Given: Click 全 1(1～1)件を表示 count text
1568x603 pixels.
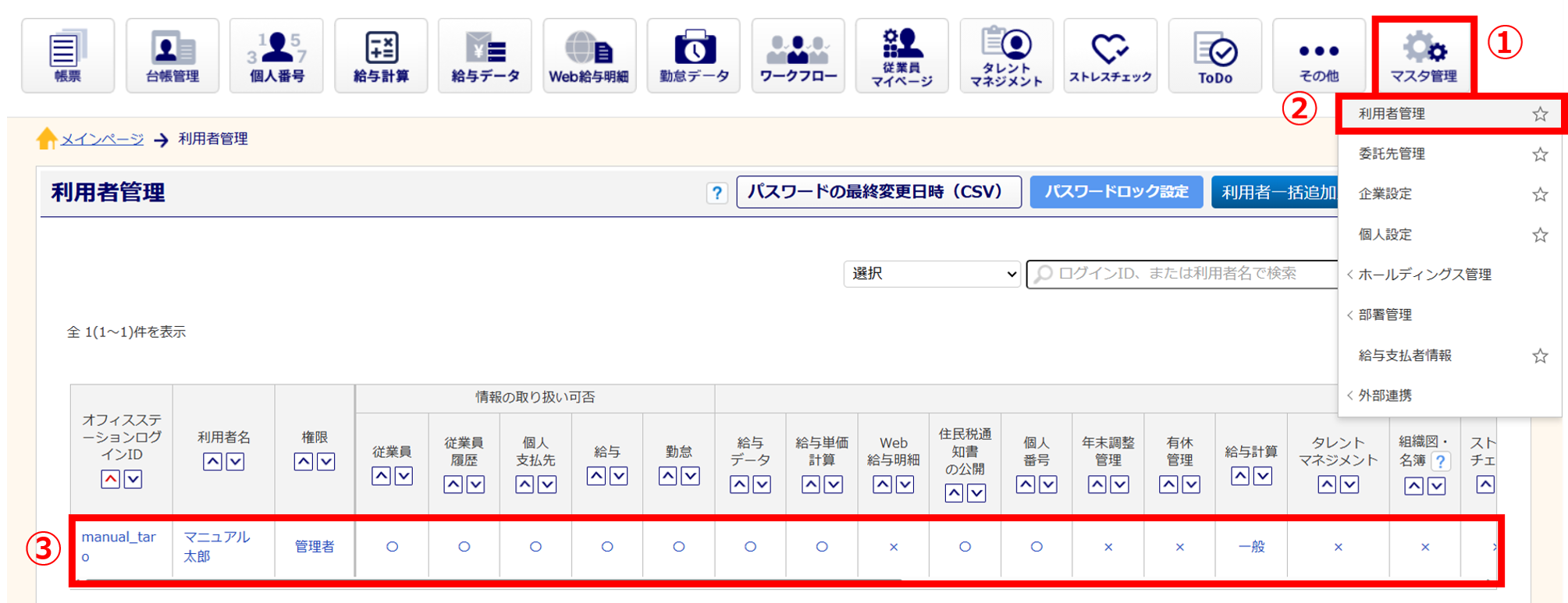Looking at the screenshot, I should click(x=126, y=332).
